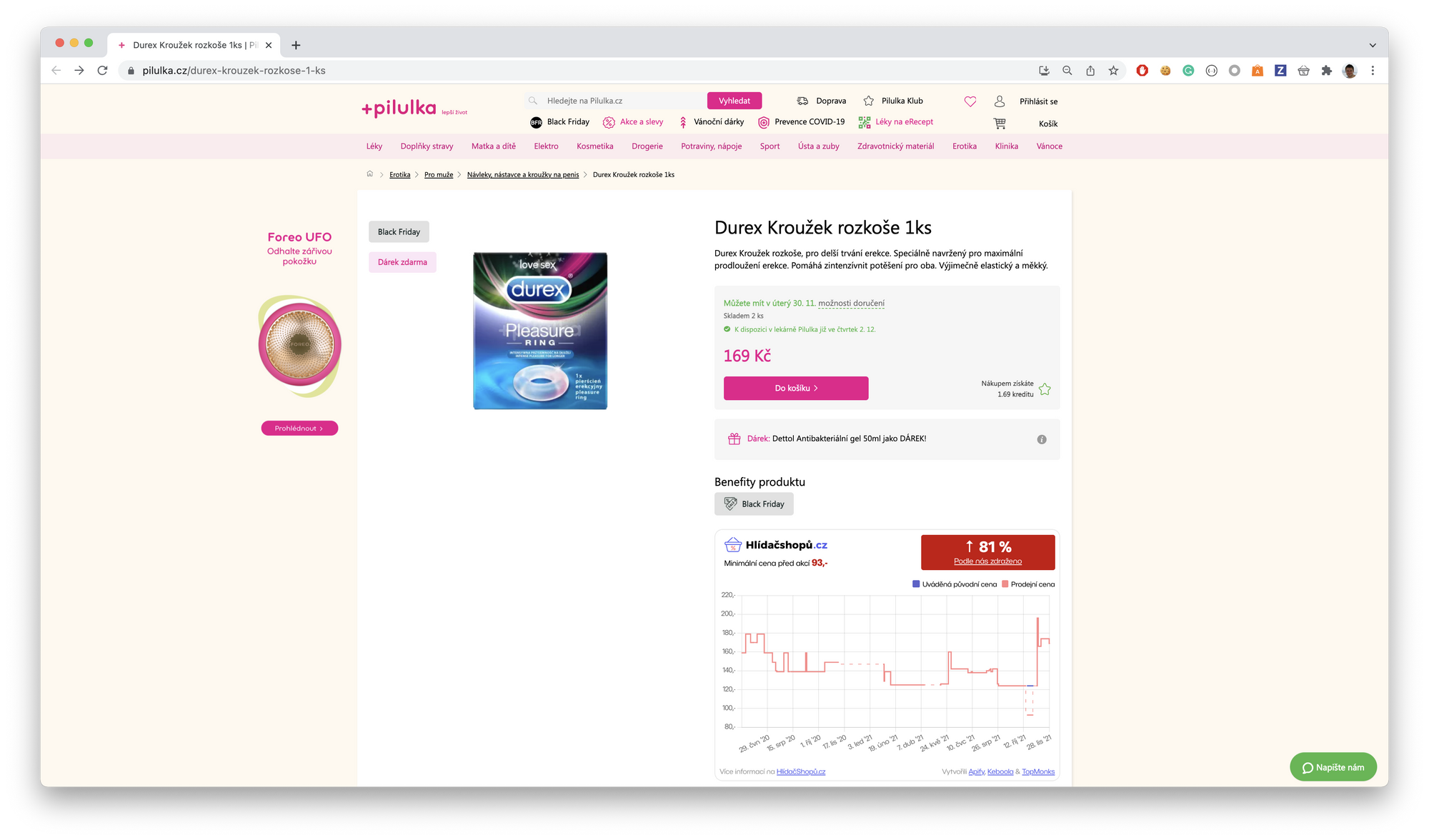This screenshot has width=1429, height=840.
Task: Click the Pilulka Klub tag icon
Action: [867, 101]
